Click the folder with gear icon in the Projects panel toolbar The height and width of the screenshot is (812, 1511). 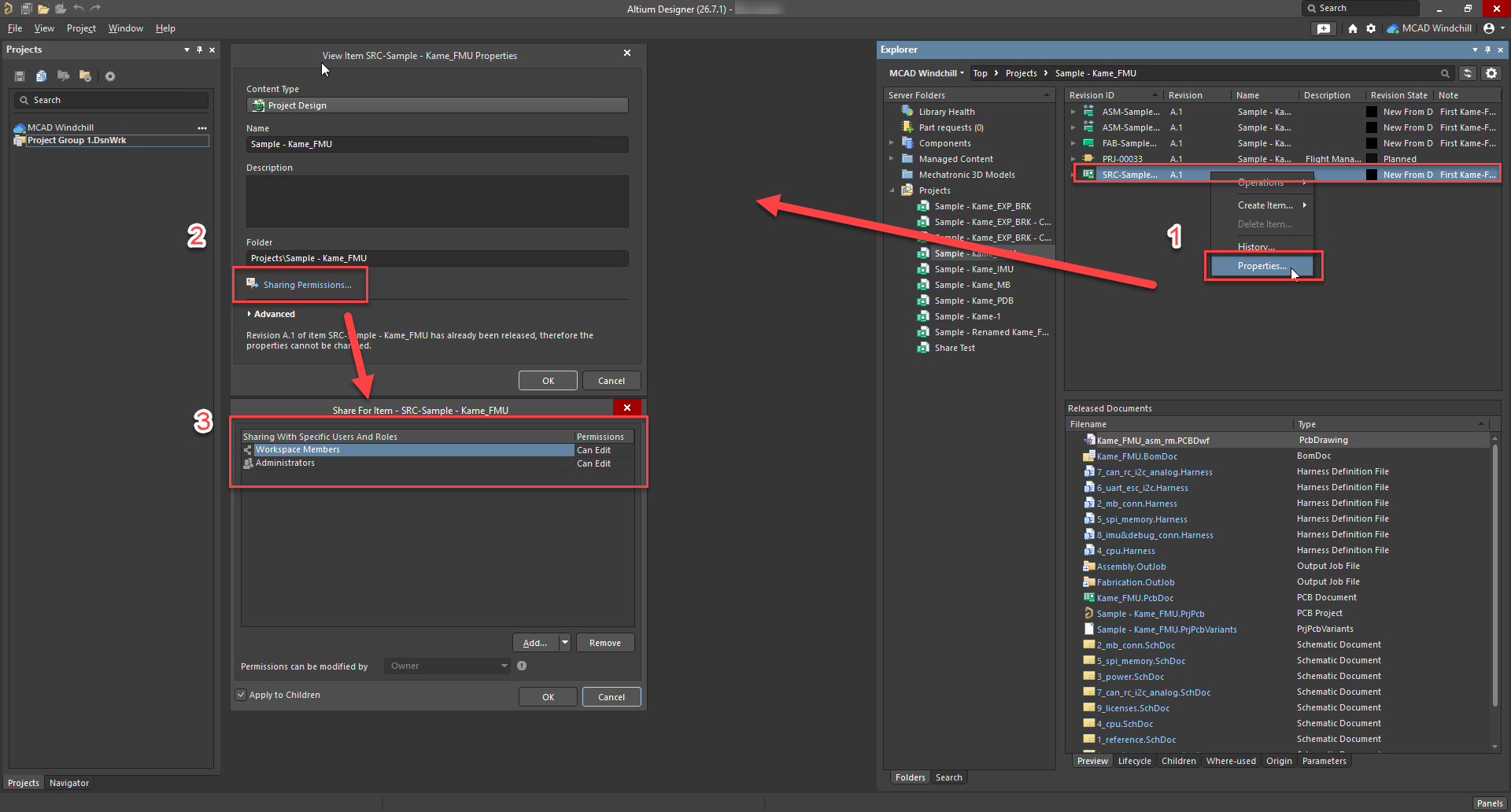tap(85, 76)
